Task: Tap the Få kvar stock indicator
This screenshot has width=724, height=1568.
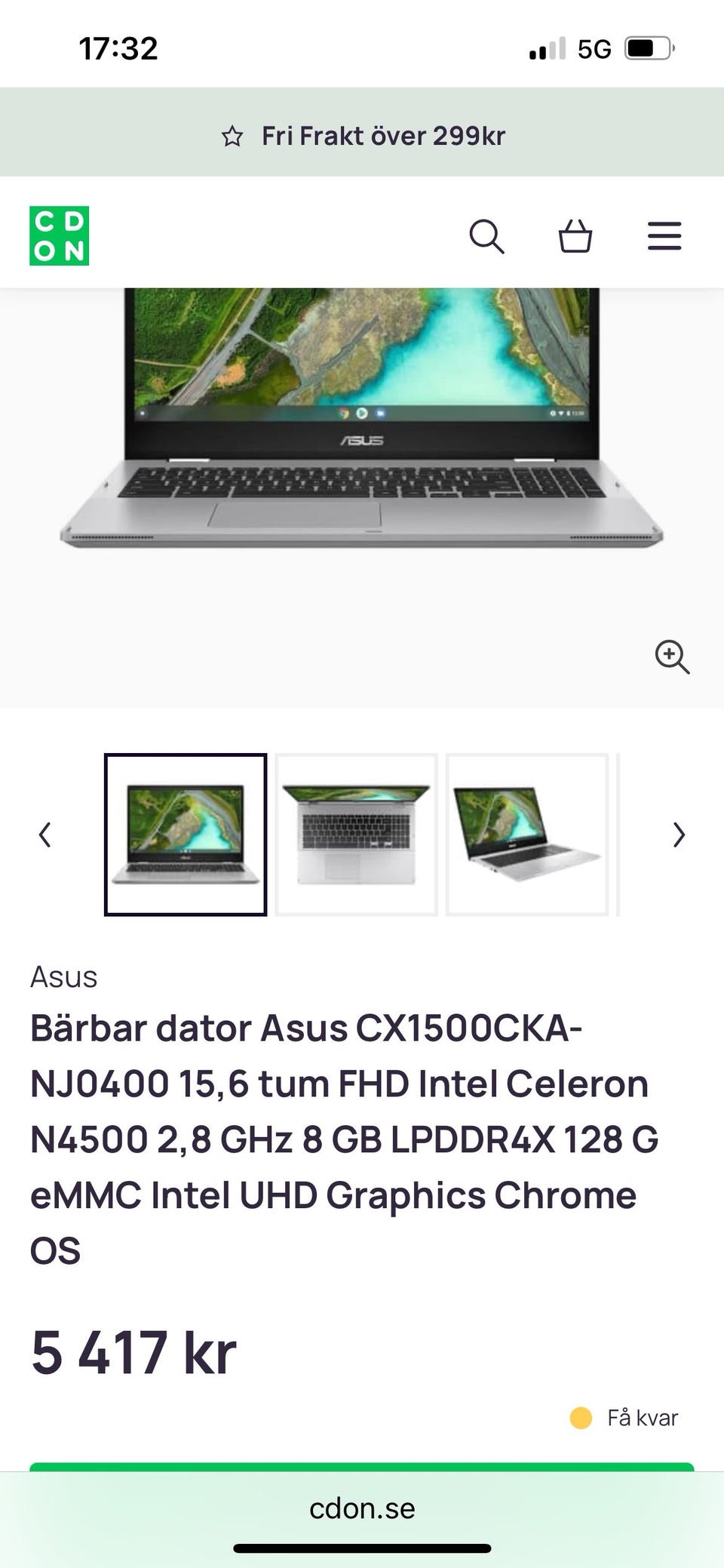Action: coord(624,1418)
